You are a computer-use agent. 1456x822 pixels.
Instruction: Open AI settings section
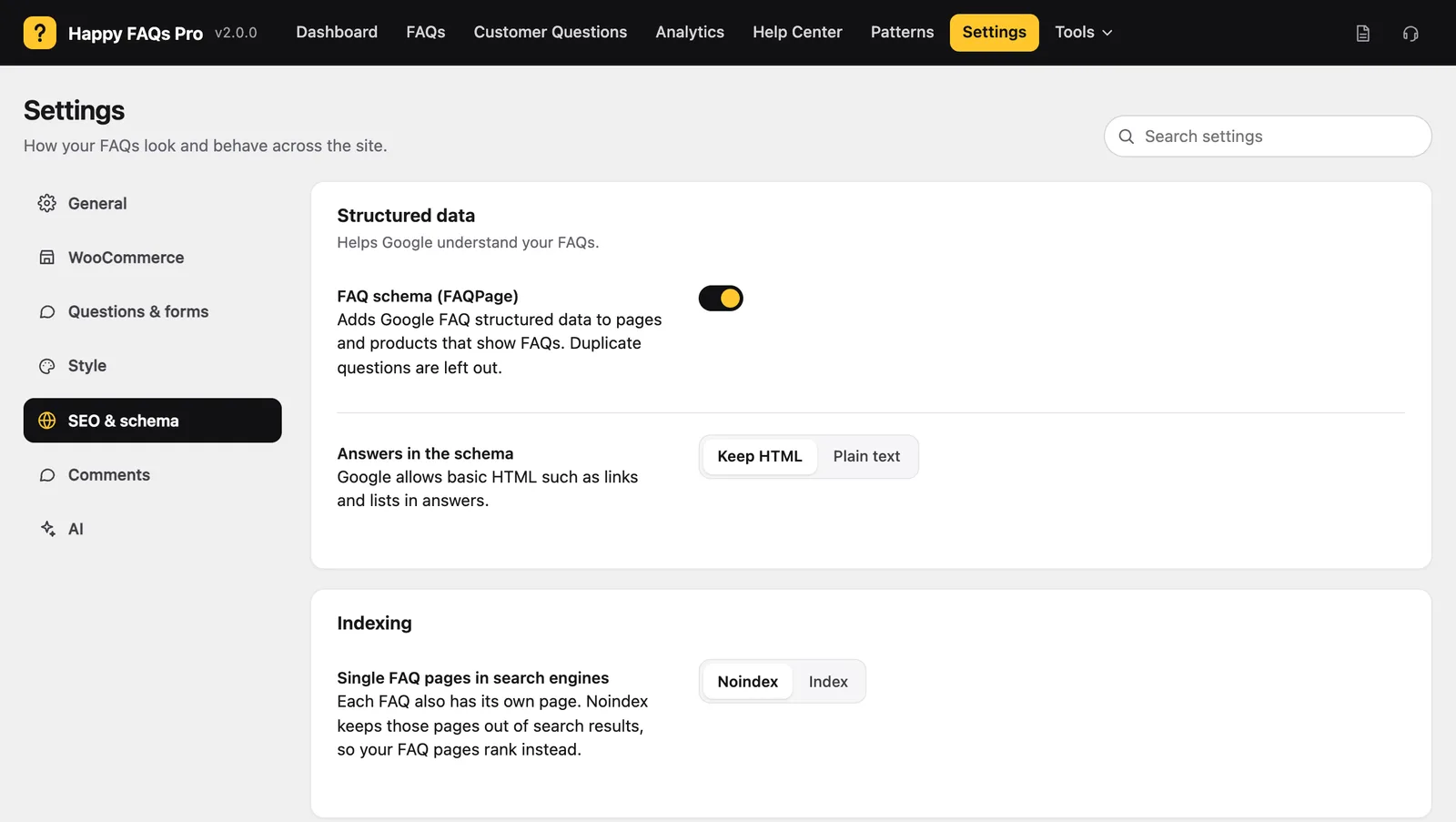[x=153, y=529]
